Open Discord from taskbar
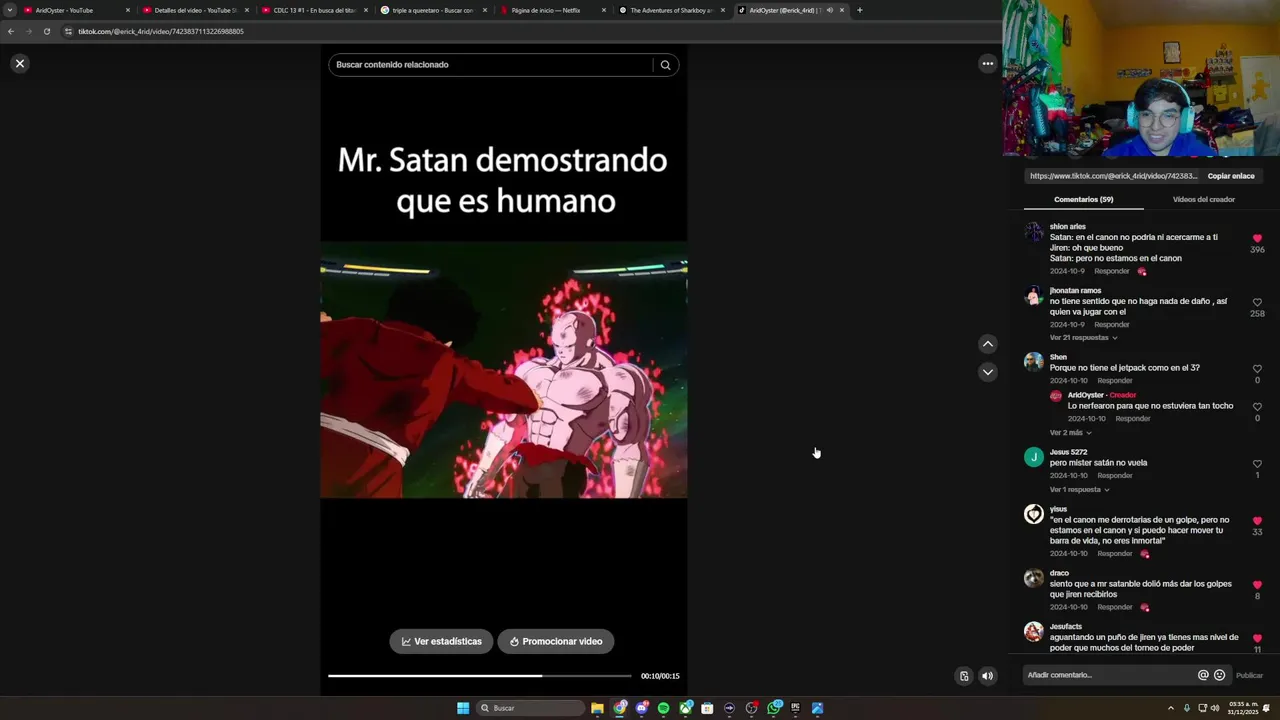Viewport: 1280px width, 720px height. [x=642, y=708]
